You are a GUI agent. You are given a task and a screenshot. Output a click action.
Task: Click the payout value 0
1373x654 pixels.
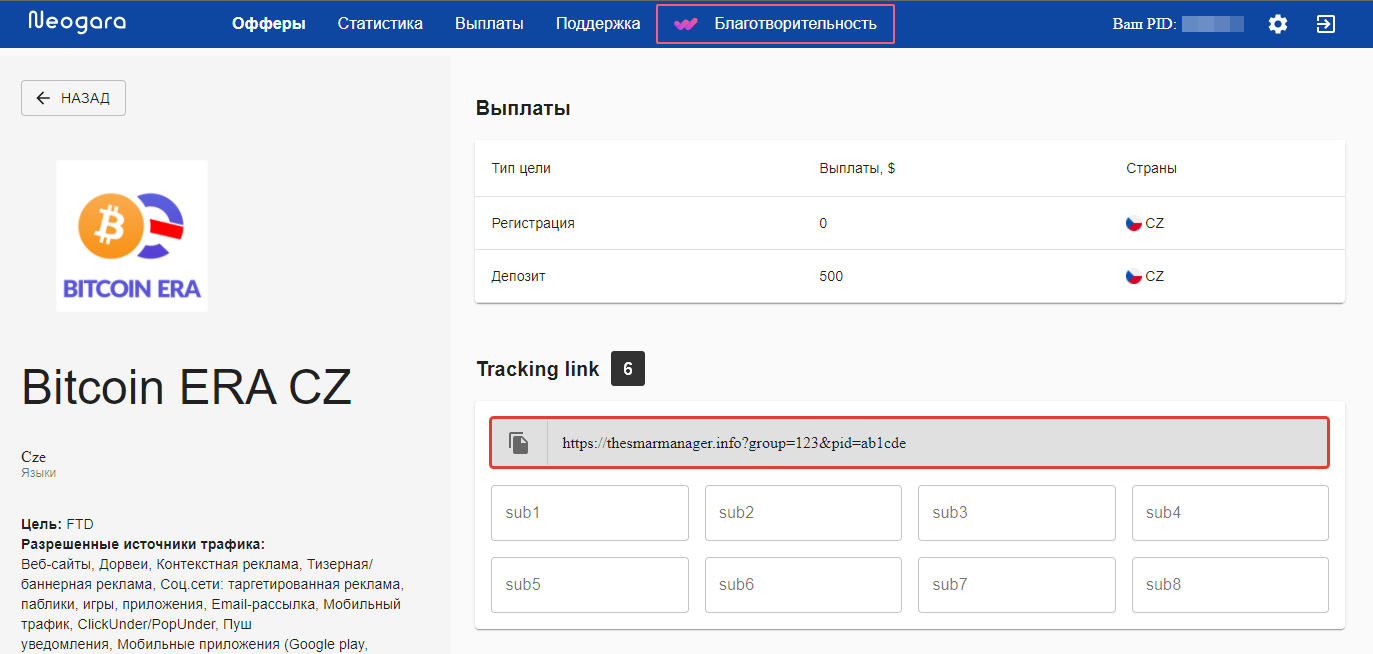tap(823, 223)
